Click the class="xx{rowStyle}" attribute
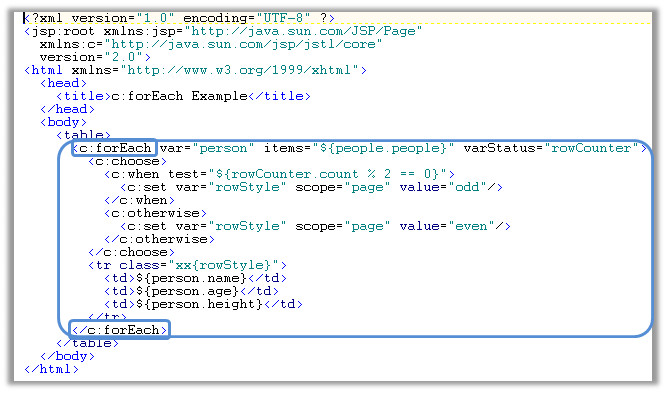This screenshot has width=666, height=393. point(199,265)
